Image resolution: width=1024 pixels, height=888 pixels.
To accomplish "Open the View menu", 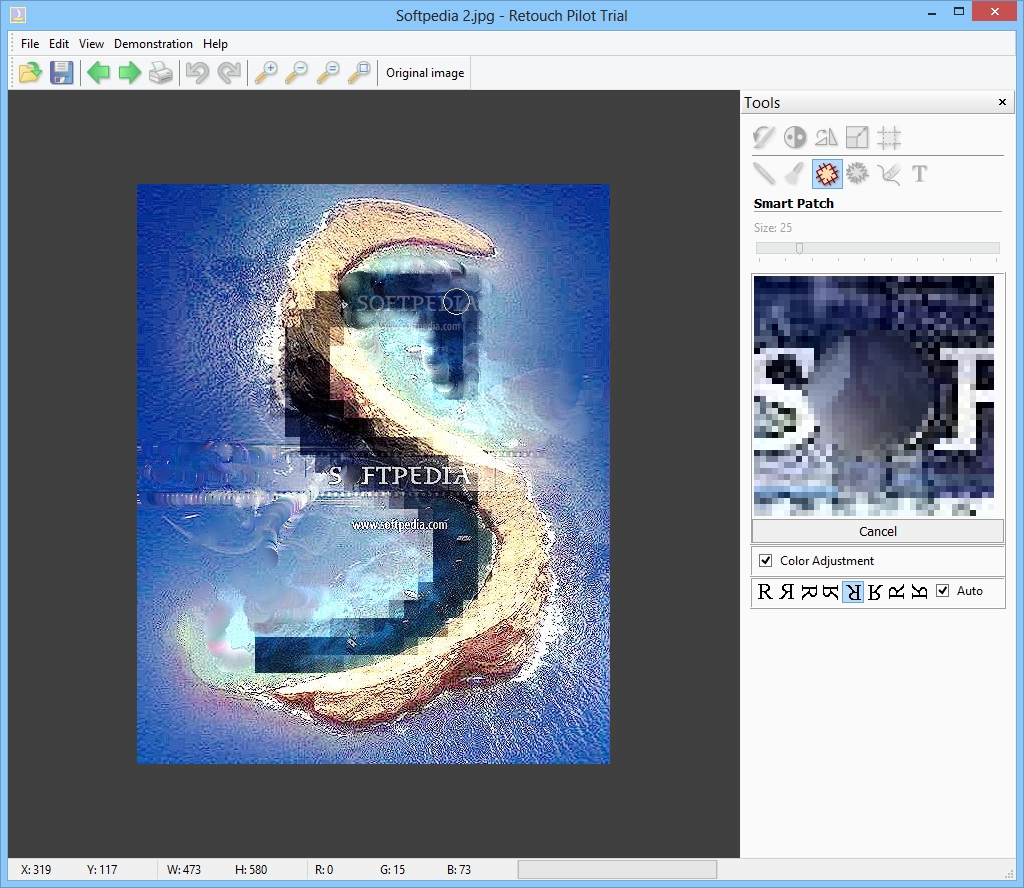I will click(91, 44).
